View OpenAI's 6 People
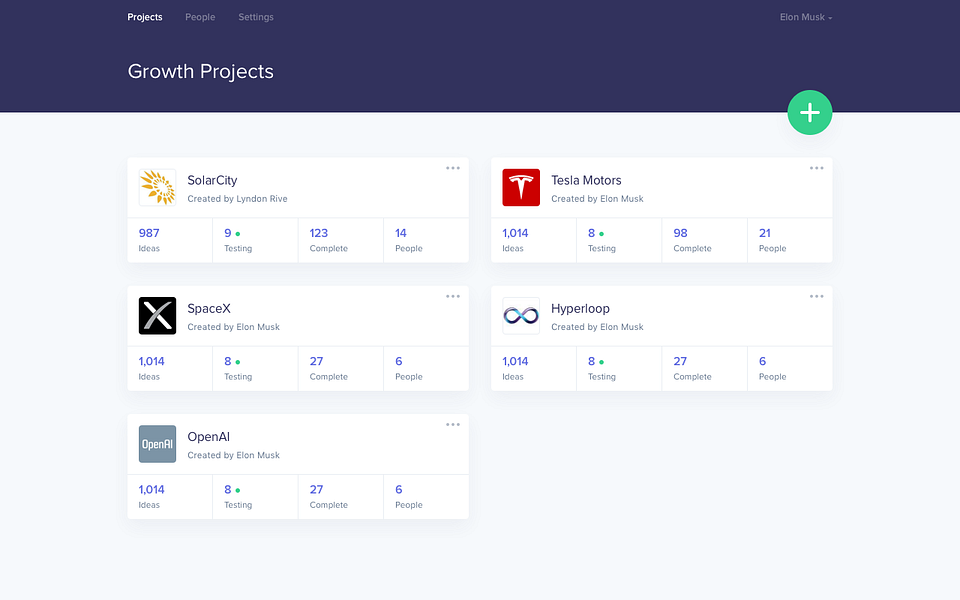 (426, 497)
